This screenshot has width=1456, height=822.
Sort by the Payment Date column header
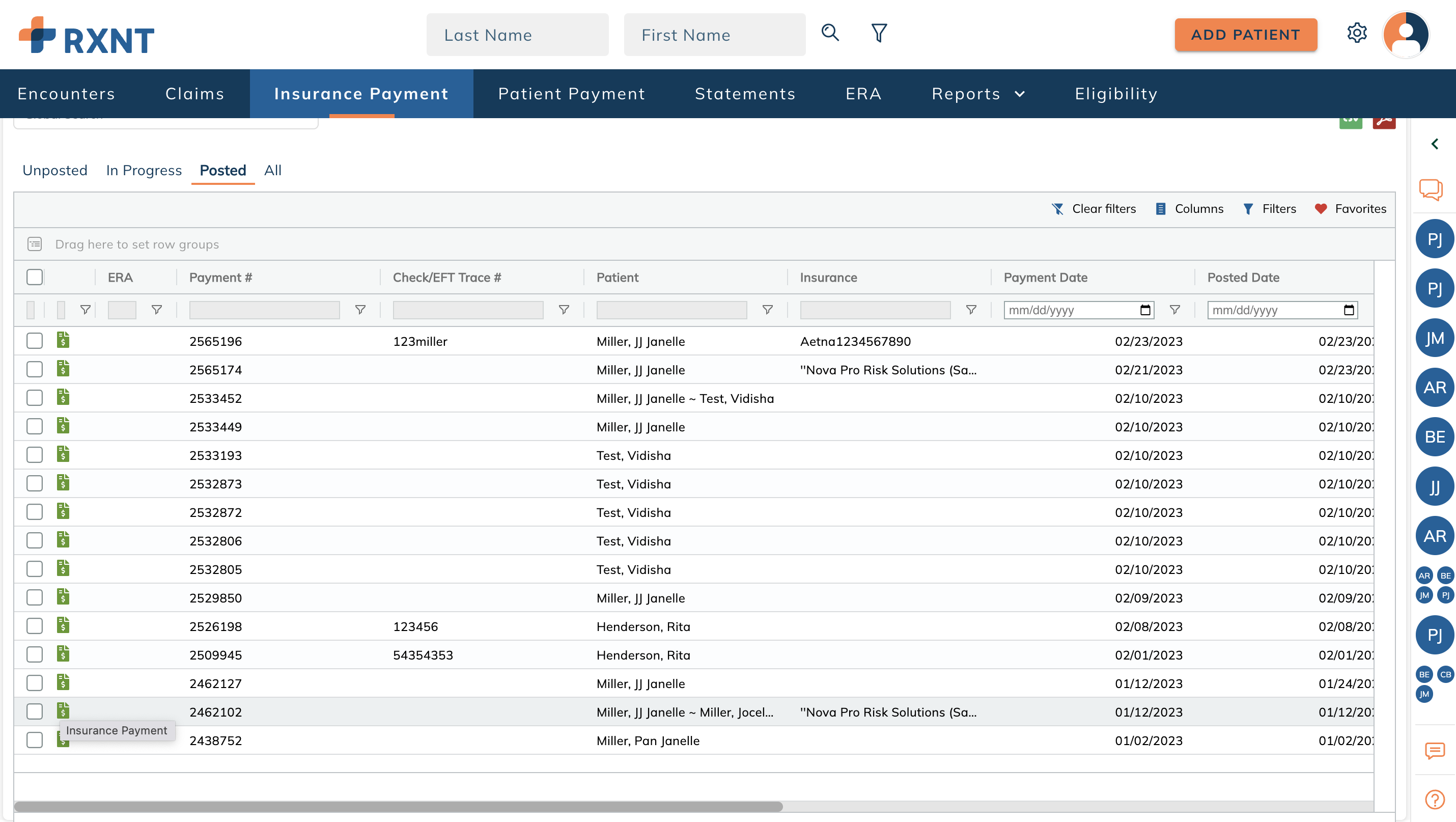(1045, 277)
